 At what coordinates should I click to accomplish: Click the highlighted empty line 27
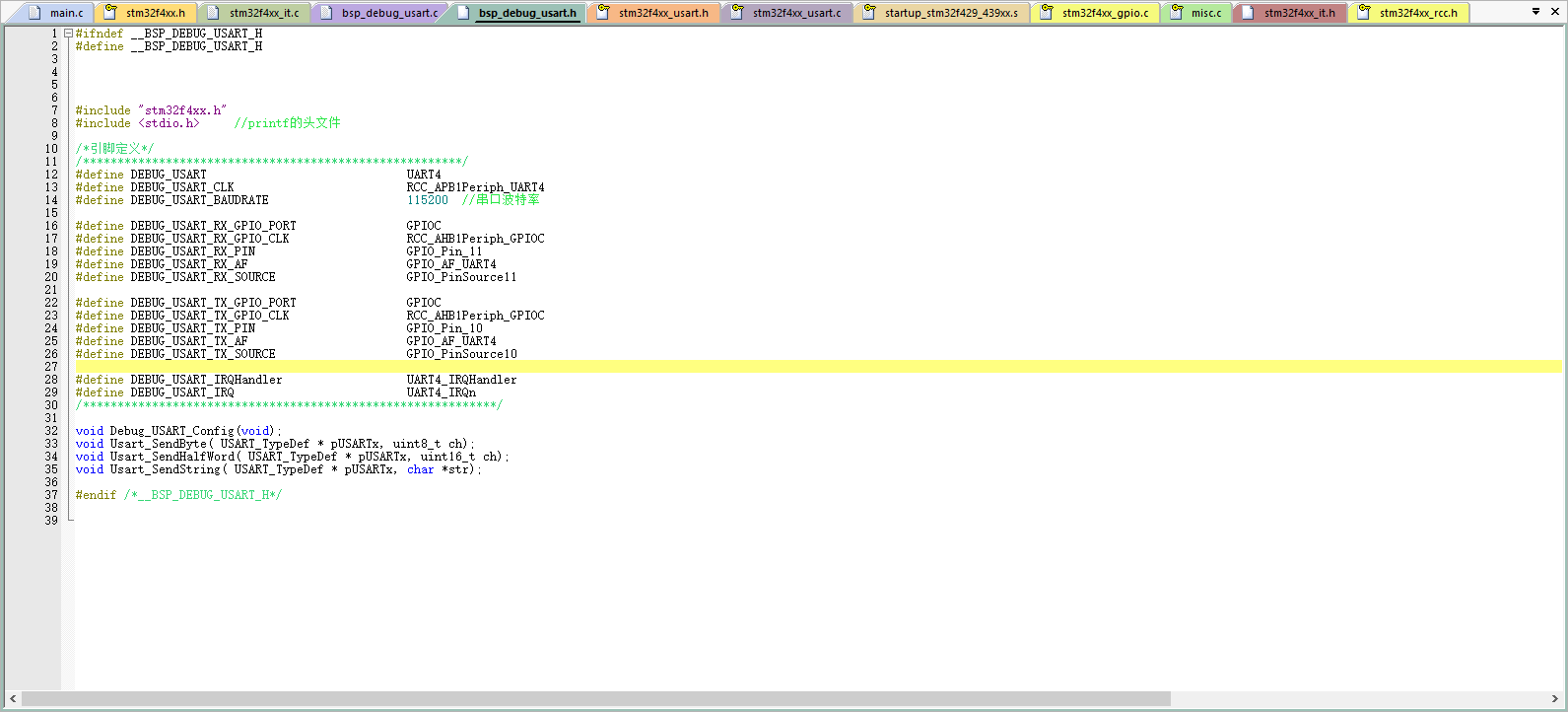coord(818,367)
